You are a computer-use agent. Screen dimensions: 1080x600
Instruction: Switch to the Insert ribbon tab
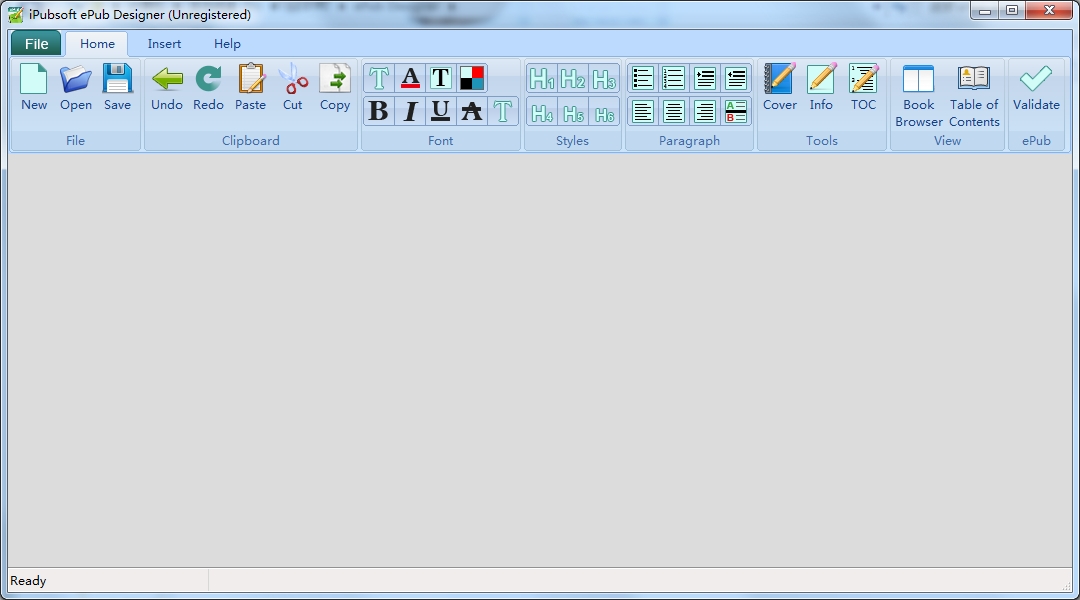[164, 44]
